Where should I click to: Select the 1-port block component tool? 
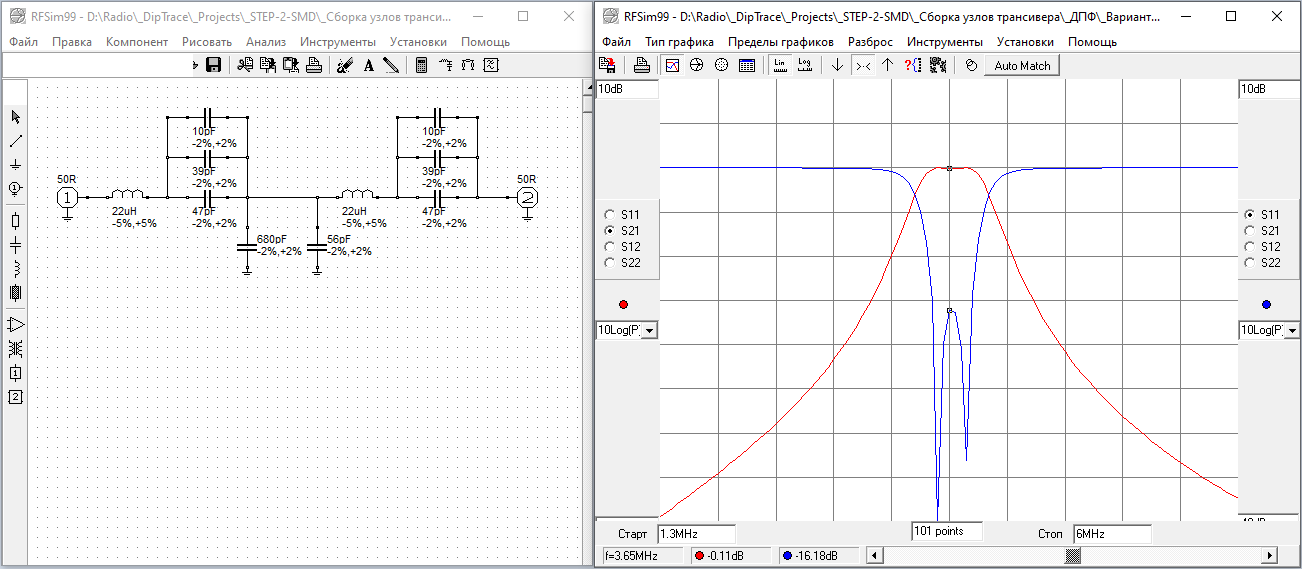(15, 373)
